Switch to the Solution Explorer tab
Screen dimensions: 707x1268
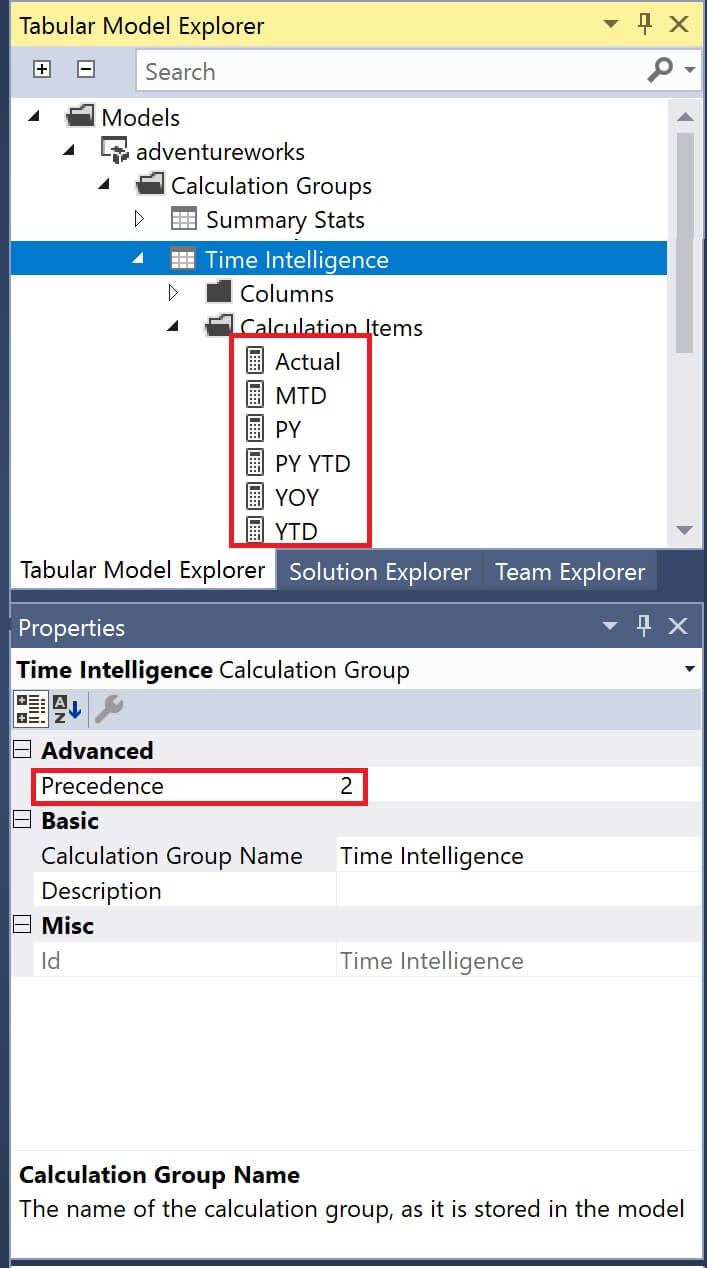(380, 572)
